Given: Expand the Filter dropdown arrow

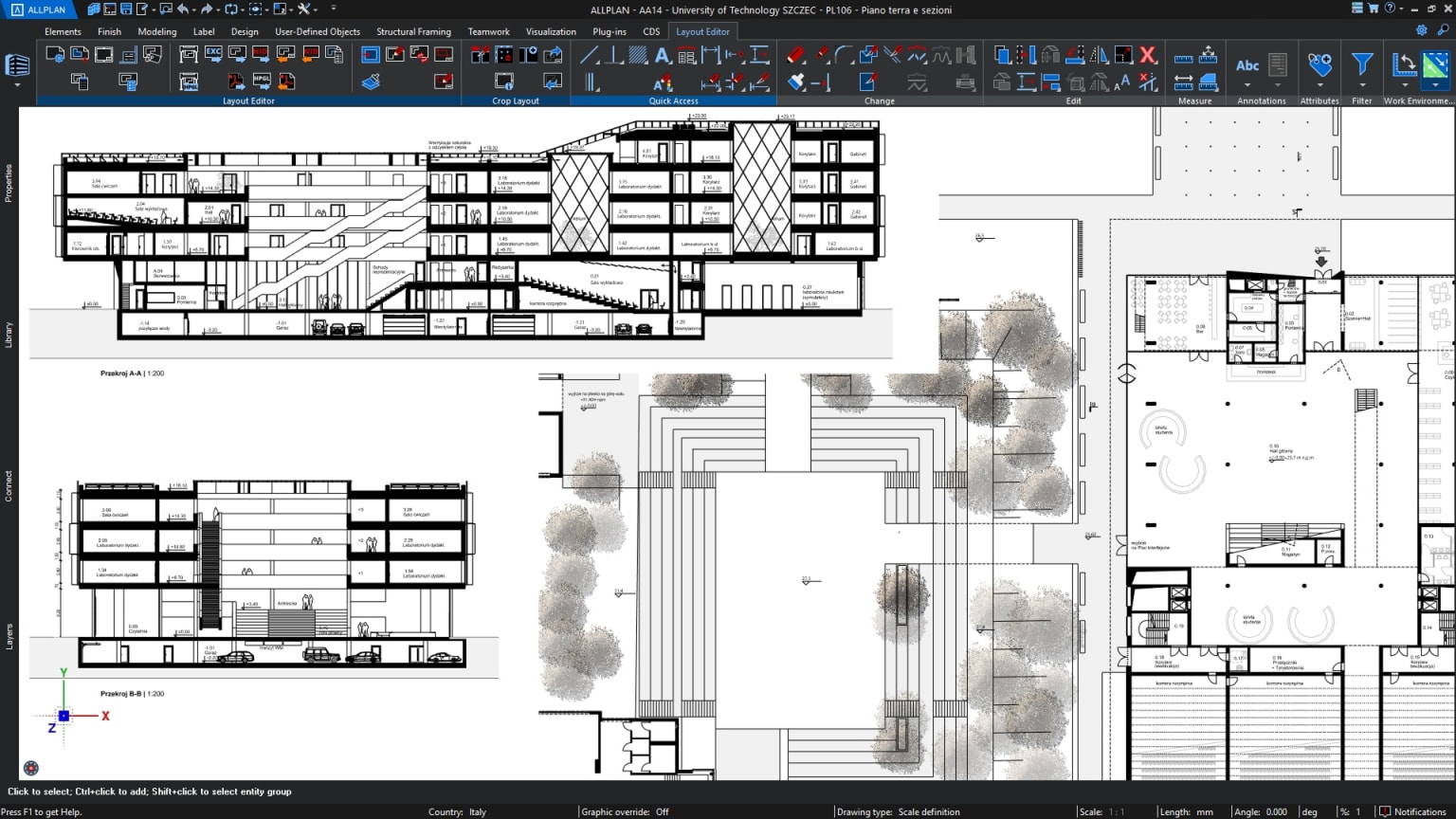Looking at the screenshot, I should 1362,86.
